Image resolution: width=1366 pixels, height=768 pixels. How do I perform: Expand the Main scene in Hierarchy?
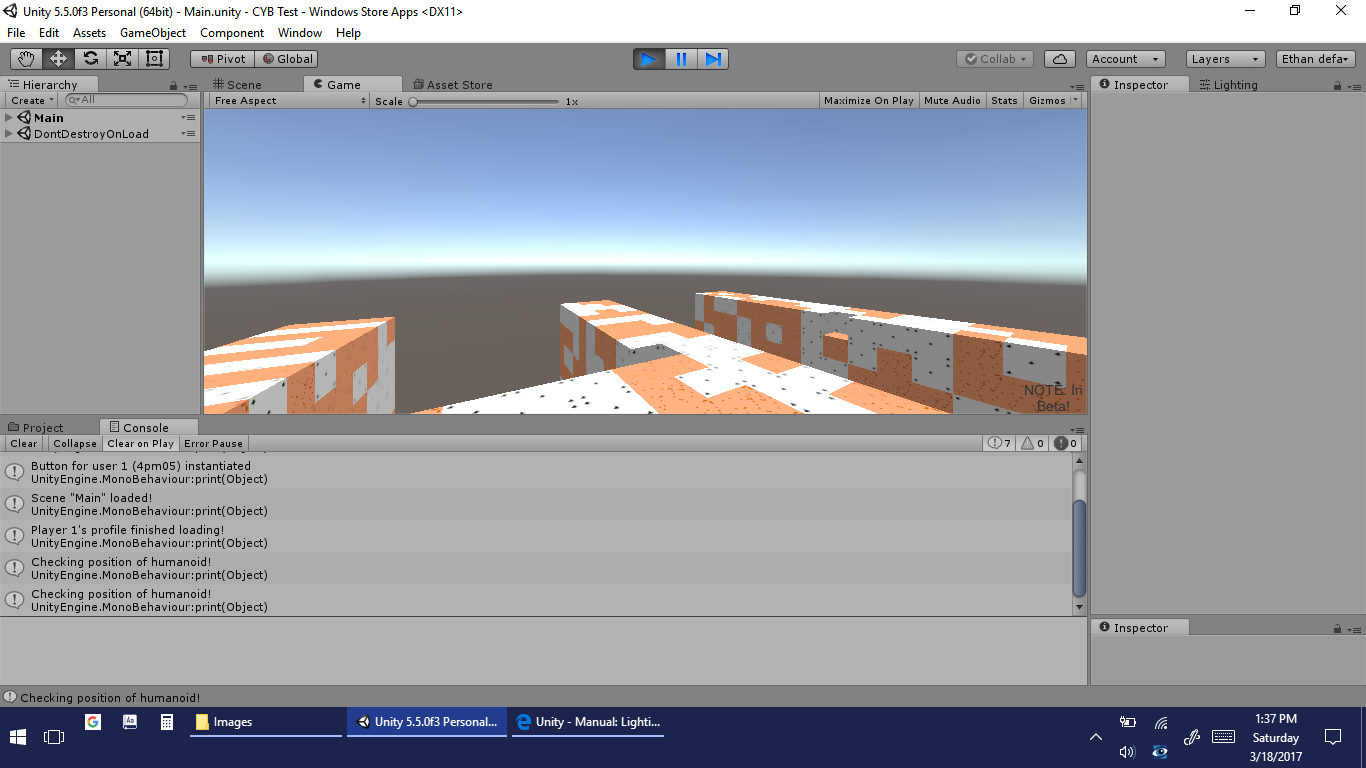(9, 118)
